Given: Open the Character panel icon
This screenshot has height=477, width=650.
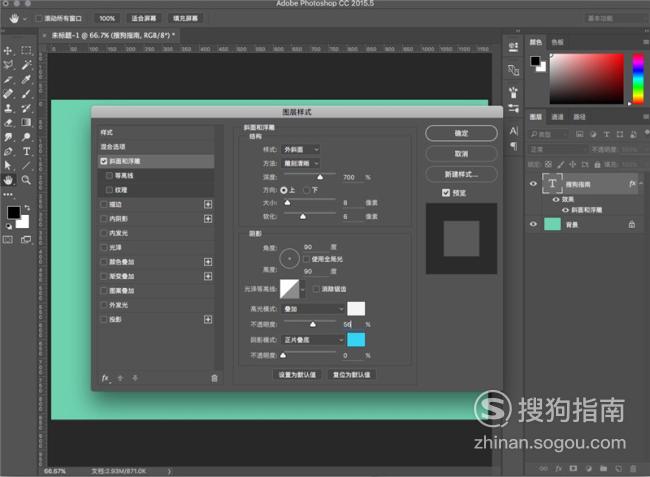Looking at the screenshot, I should tap(514, 131).
